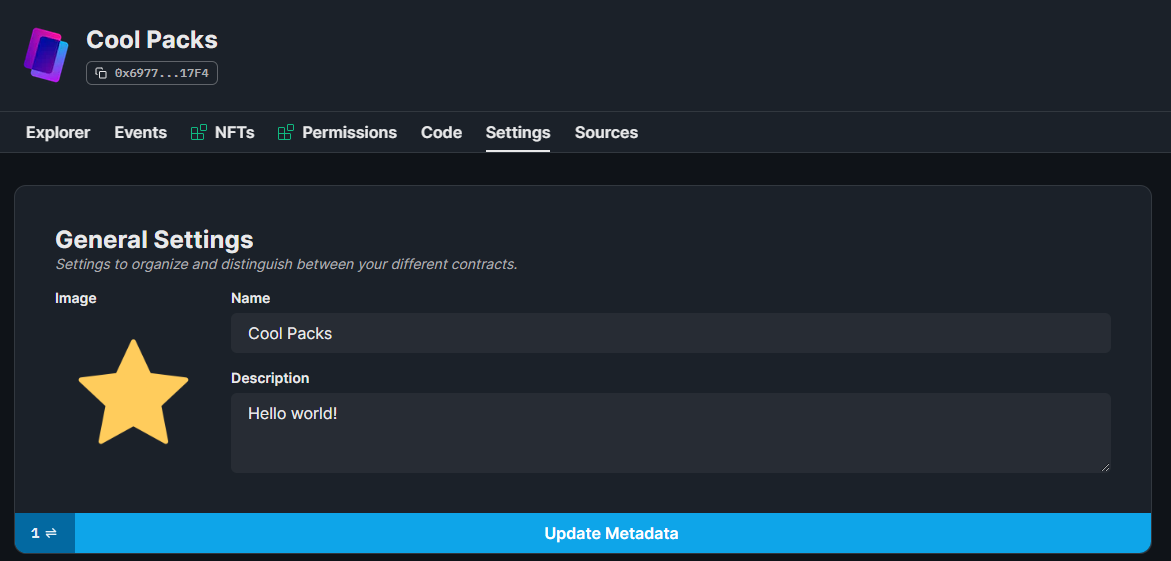View the Code tab
This screenshot has height=561, width=1171.
point(441,132)
